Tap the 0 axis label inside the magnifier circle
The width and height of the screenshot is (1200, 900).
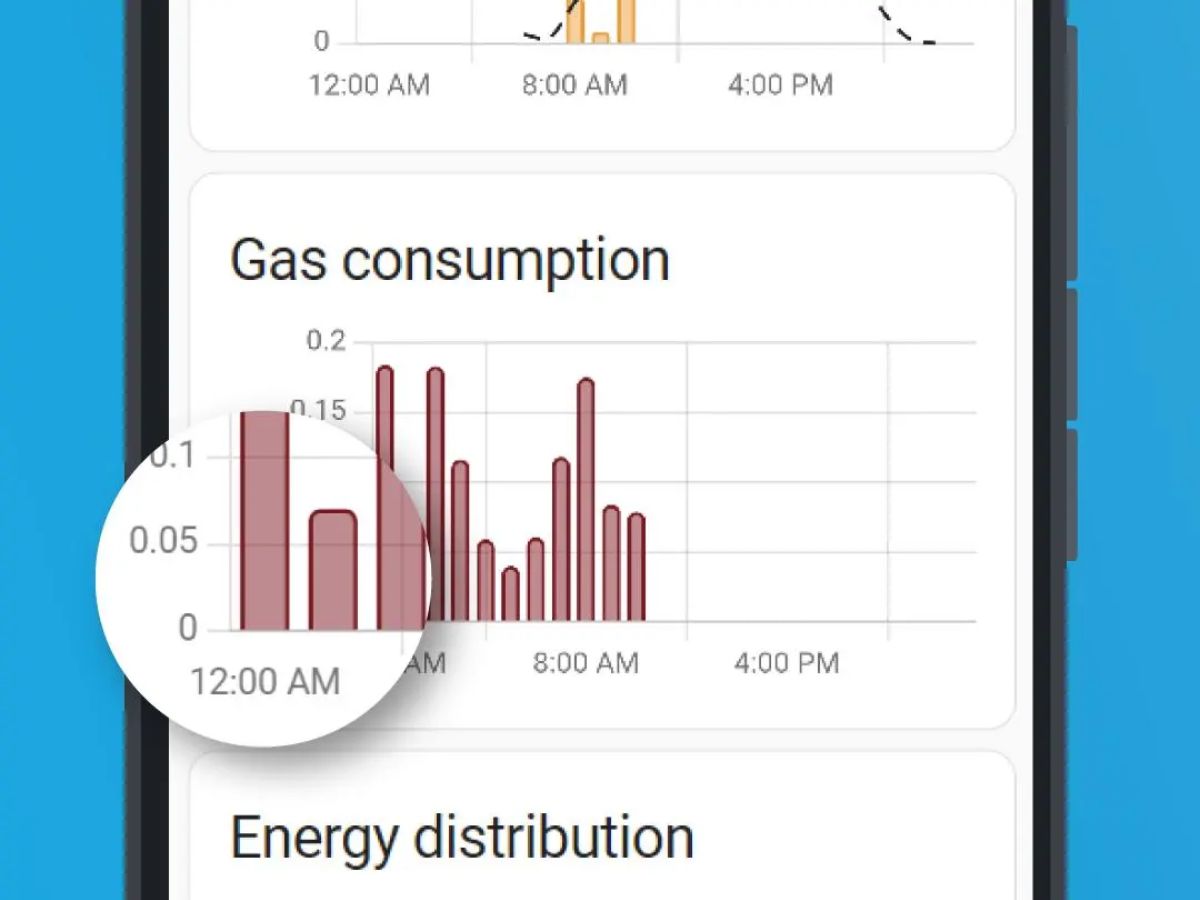[188, 628]
